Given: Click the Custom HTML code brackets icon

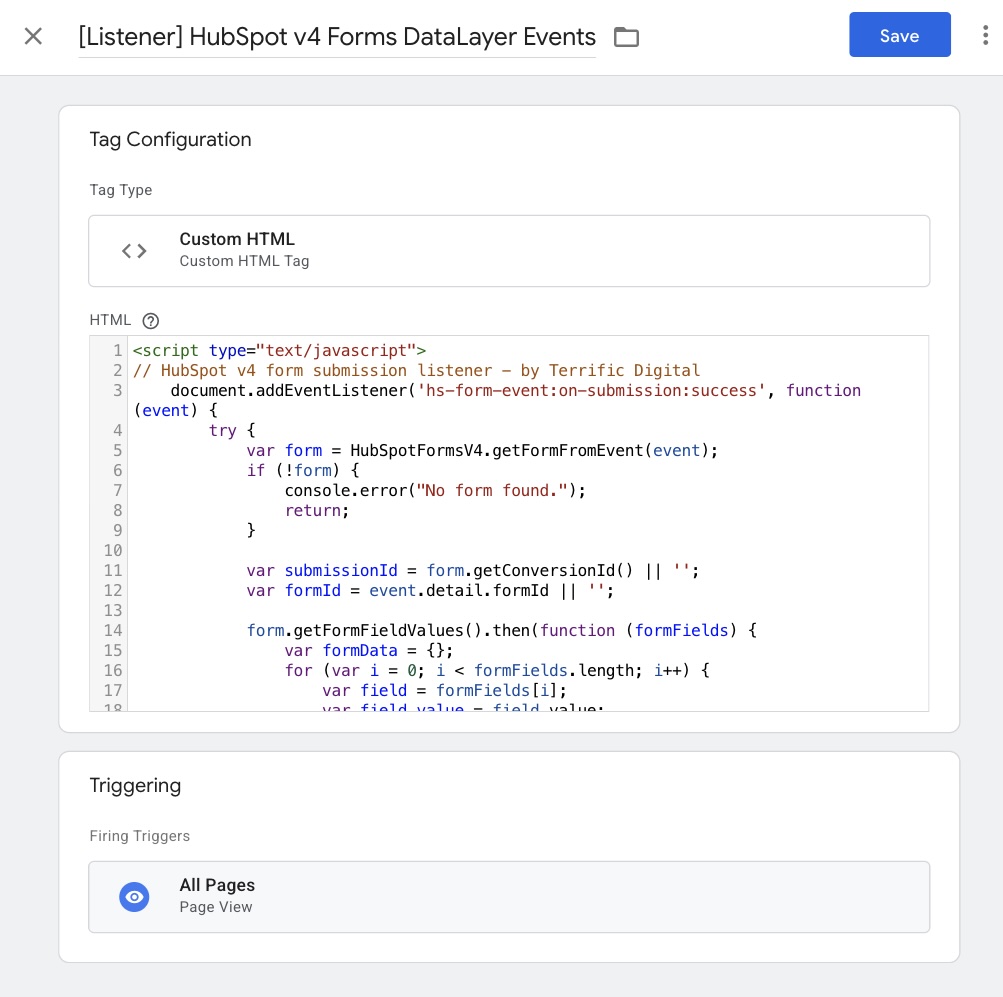Looking at the screenshot, I should click(x=134, y=251).
